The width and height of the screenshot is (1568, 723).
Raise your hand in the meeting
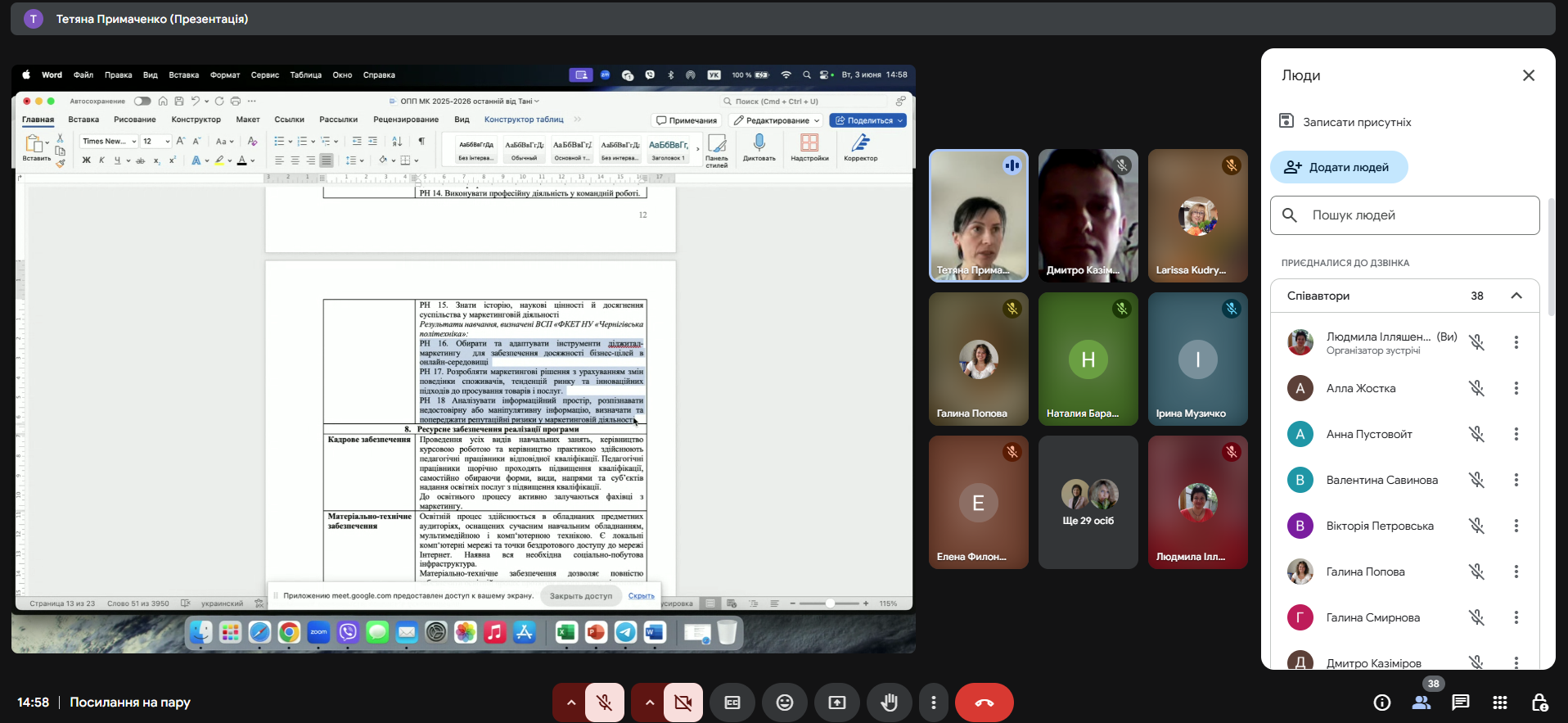click(x=890, y=703)
